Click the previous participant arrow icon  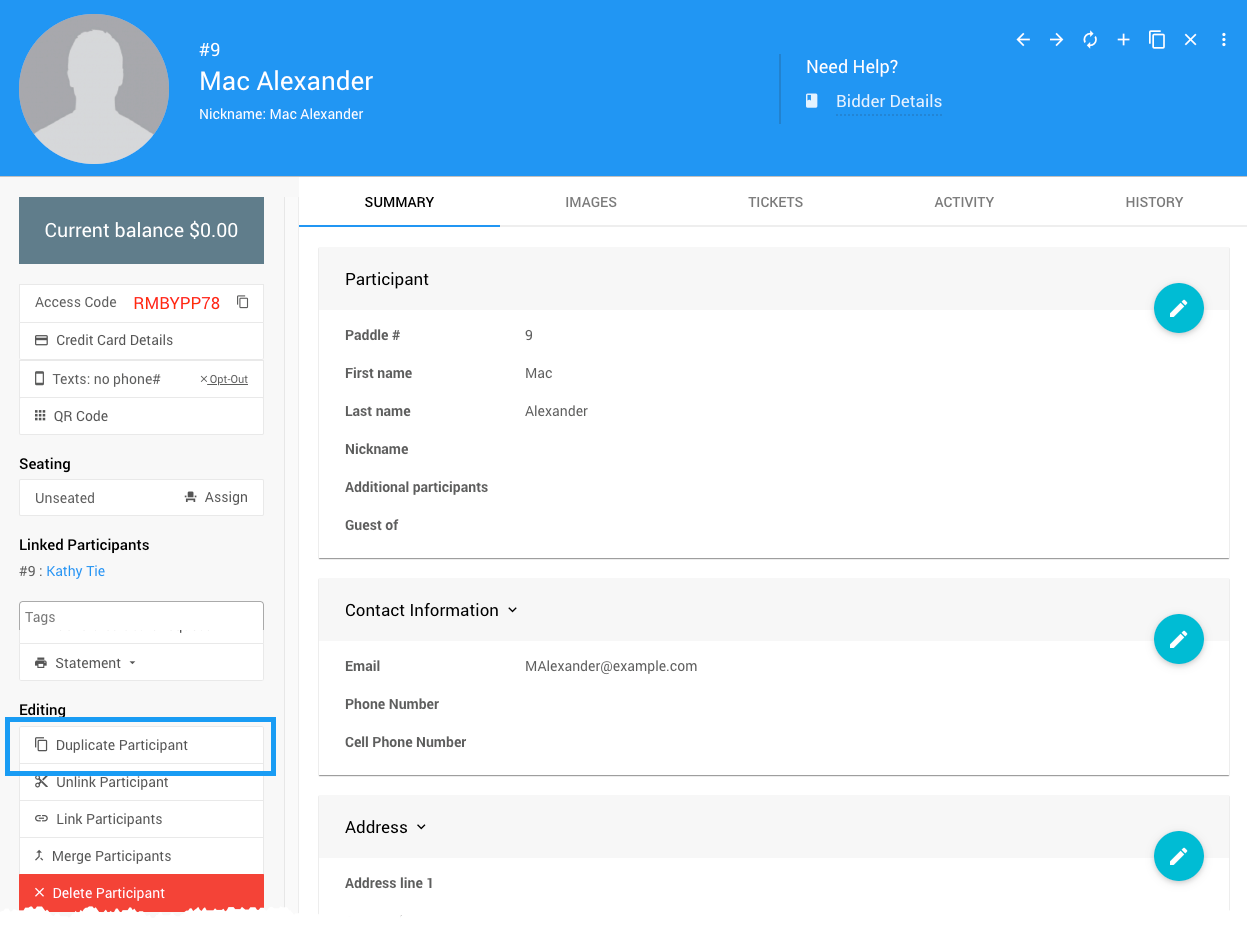click(1023, 40)
